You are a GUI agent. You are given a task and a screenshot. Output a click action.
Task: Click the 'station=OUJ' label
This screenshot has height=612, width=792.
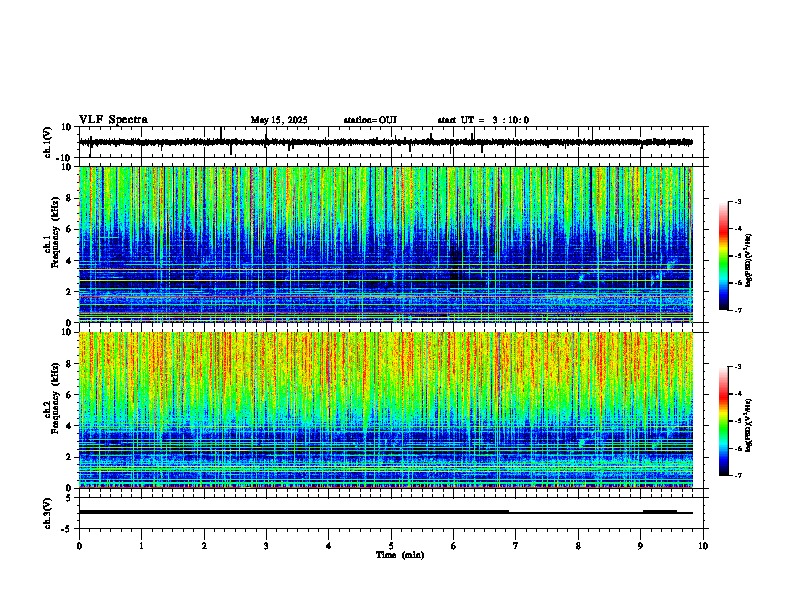tap(370, 120)
